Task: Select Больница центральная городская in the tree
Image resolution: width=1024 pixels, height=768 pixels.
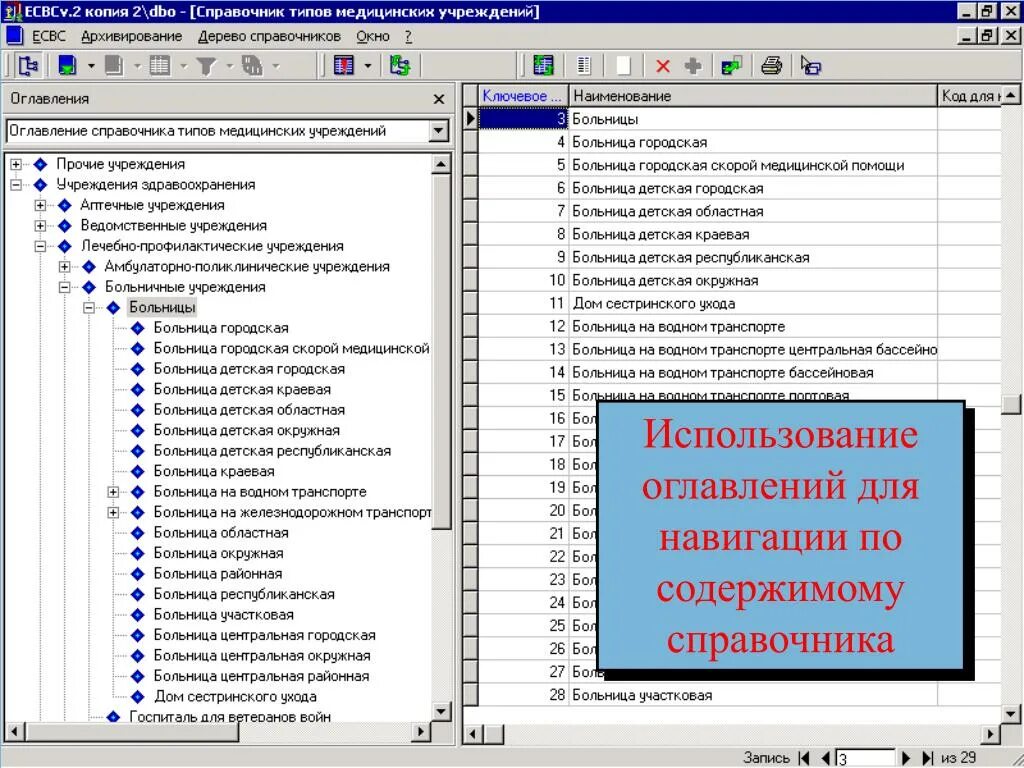Action: (x=264, y=635)
